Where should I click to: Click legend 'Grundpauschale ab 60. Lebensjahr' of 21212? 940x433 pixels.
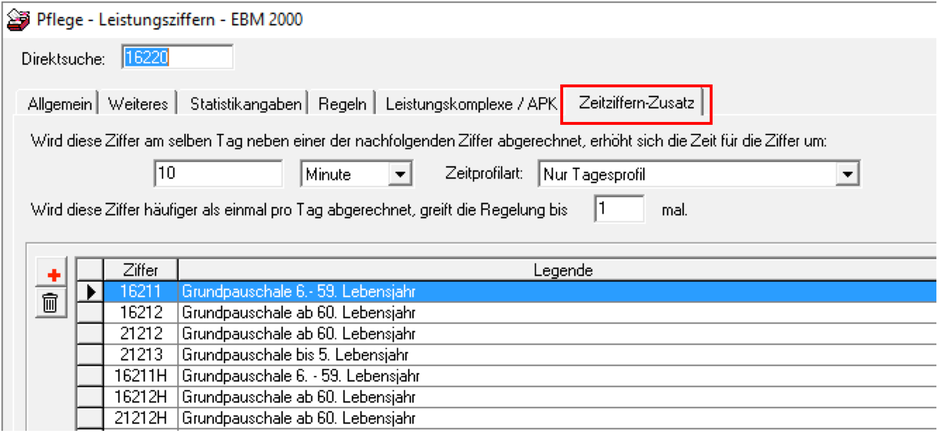298,334
